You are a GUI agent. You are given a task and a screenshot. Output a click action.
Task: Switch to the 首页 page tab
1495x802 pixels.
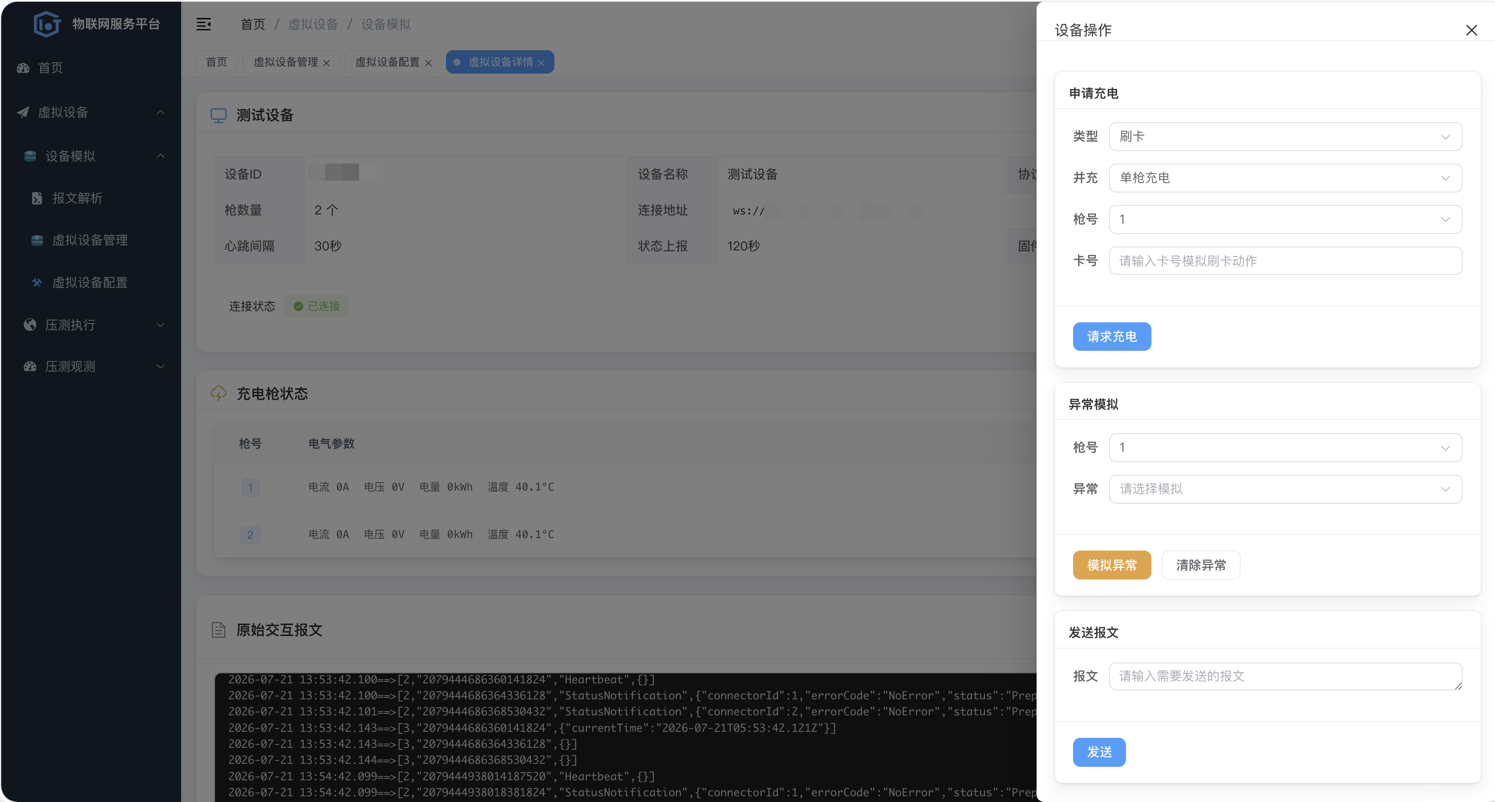tap(216, 62)
